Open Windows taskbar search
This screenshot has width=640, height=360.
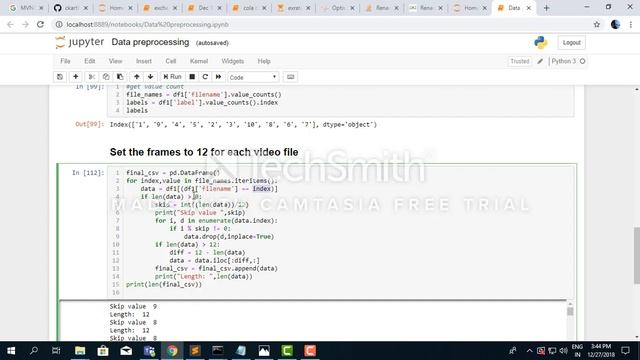[34, 351]
